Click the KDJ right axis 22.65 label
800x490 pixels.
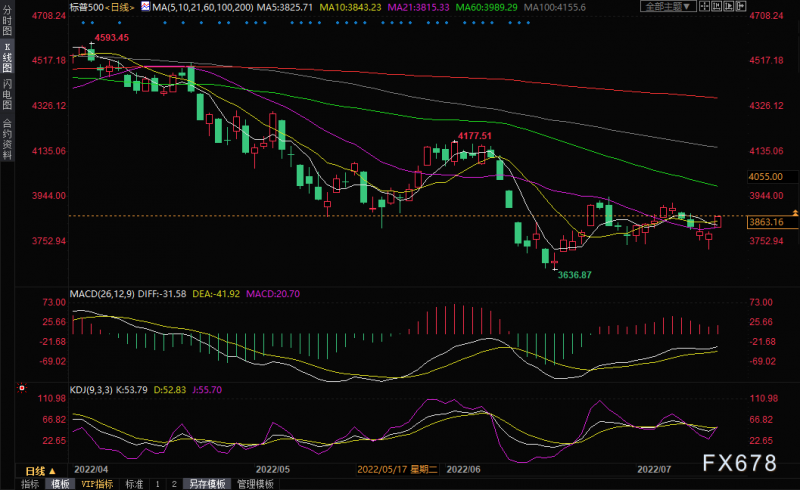click(x=761, y=440)
